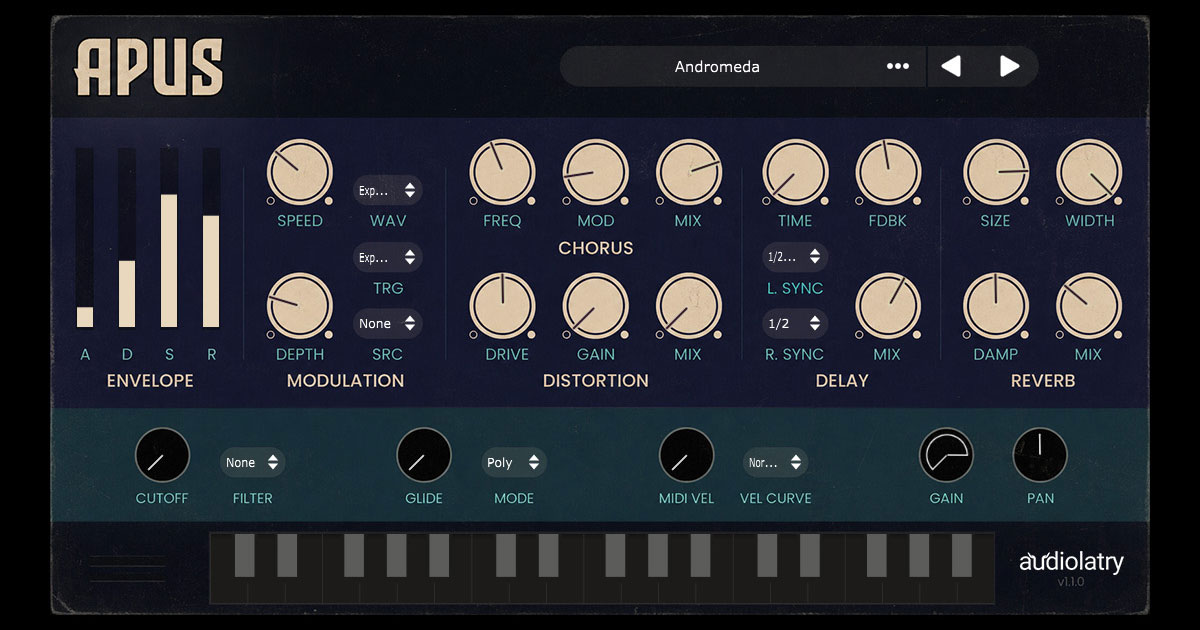Click the chorus MIX knob

688,172
